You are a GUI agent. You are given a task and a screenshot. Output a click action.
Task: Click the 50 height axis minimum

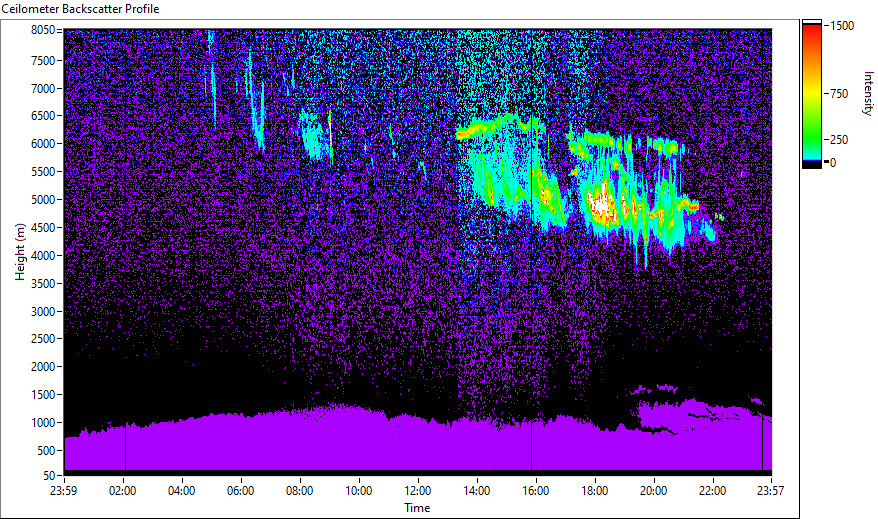[49, 475]
